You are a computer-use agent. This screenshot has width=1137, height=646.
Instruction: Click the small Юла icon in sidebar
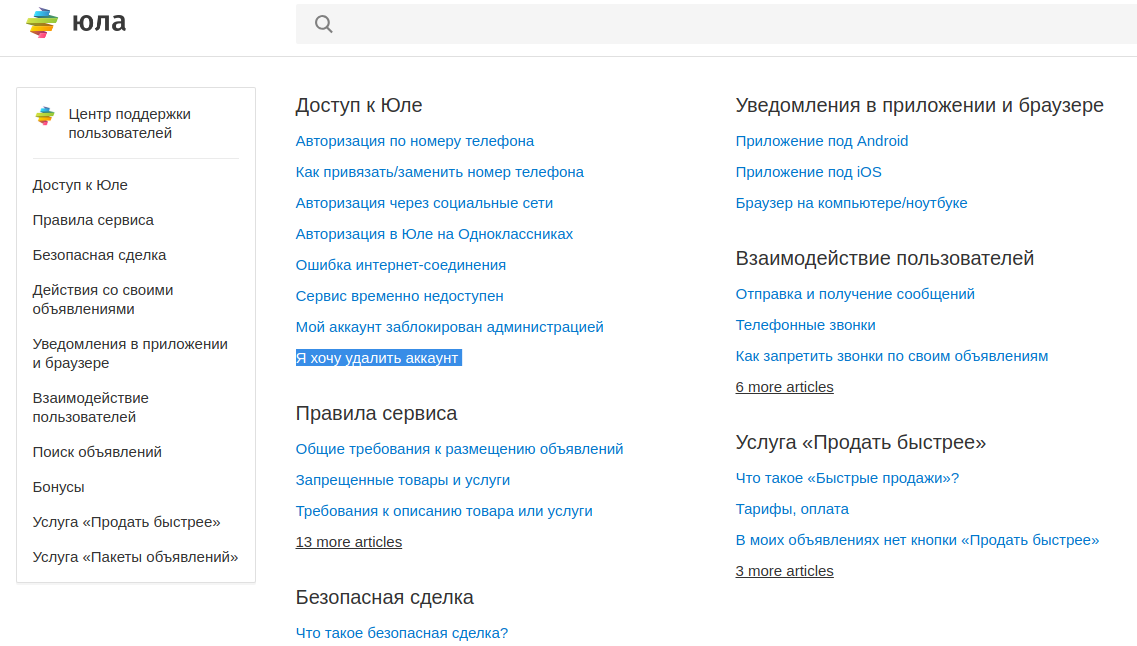[45, 115]
